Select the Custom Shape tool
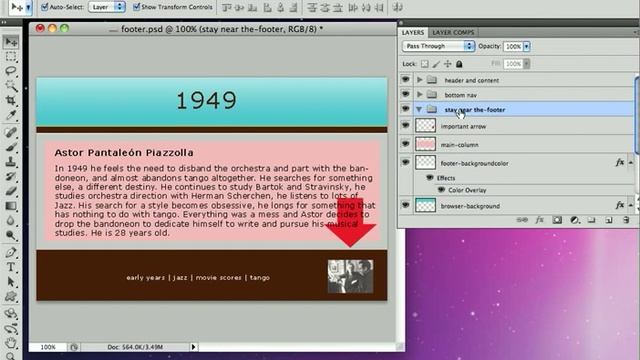640x360 pixels. pyautogui.click(x=11, y=296)
